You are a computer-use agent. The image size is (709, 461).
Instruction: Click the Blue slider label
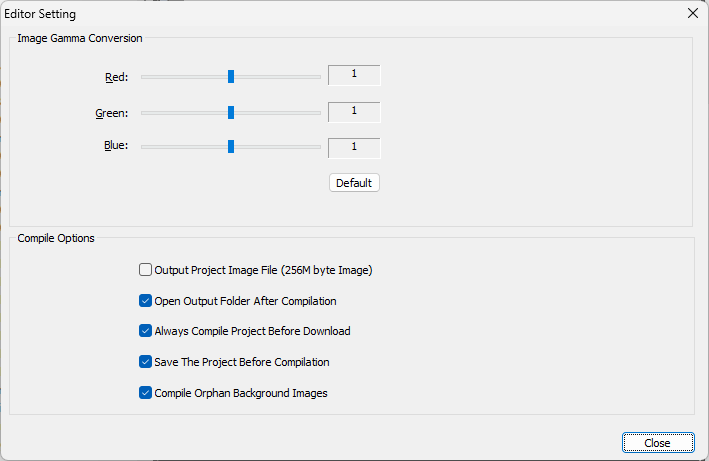click(x=115, y=146)
